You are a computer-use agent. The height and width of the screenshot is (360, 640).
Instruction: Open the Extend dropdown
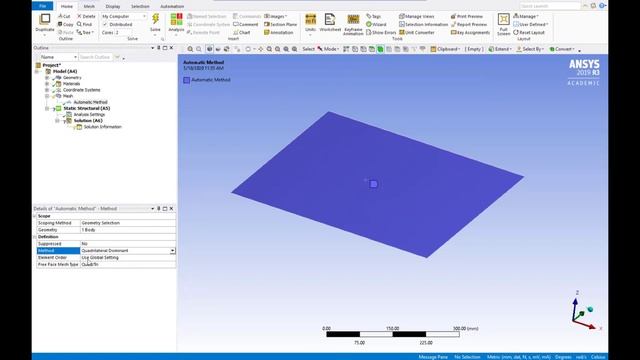tap(500, 49)
